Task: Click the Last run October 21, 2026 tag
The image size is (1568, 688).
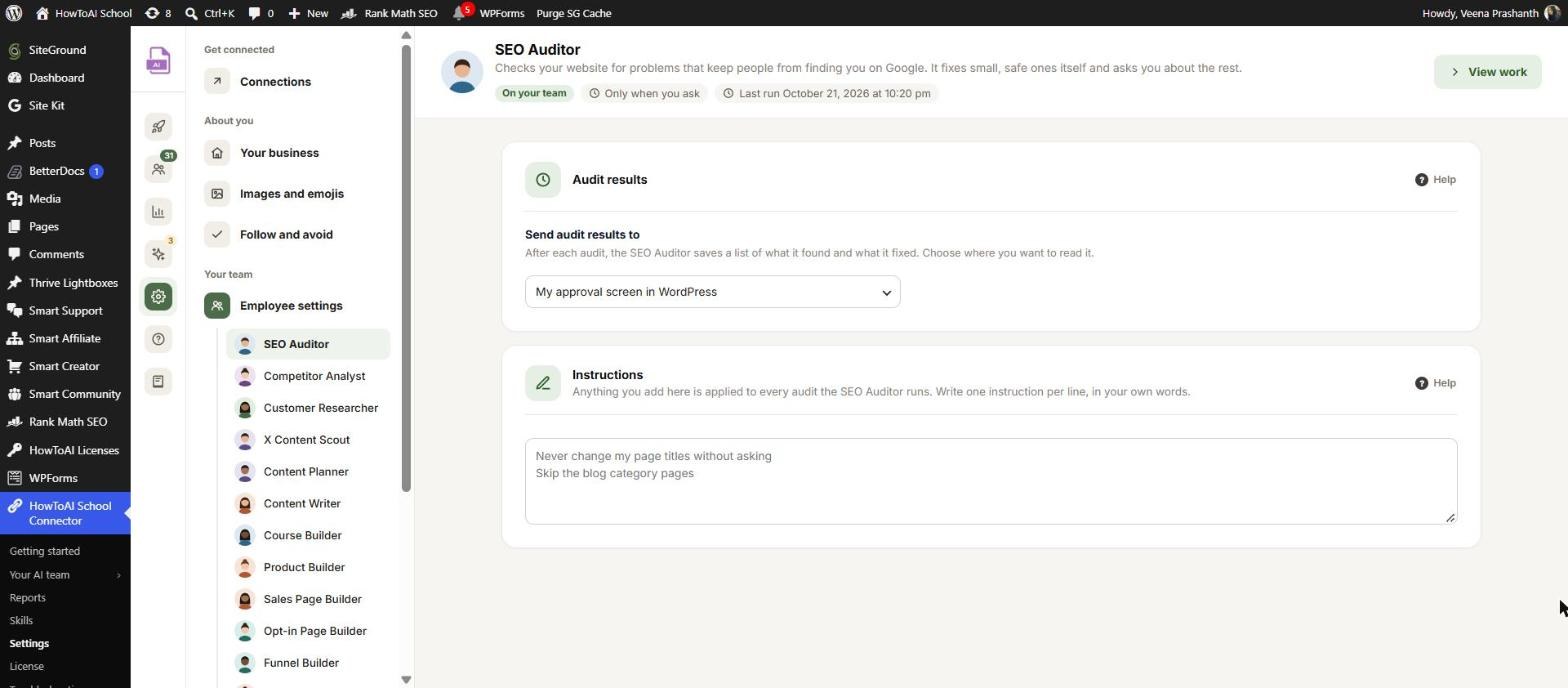Action: (826, 93)
